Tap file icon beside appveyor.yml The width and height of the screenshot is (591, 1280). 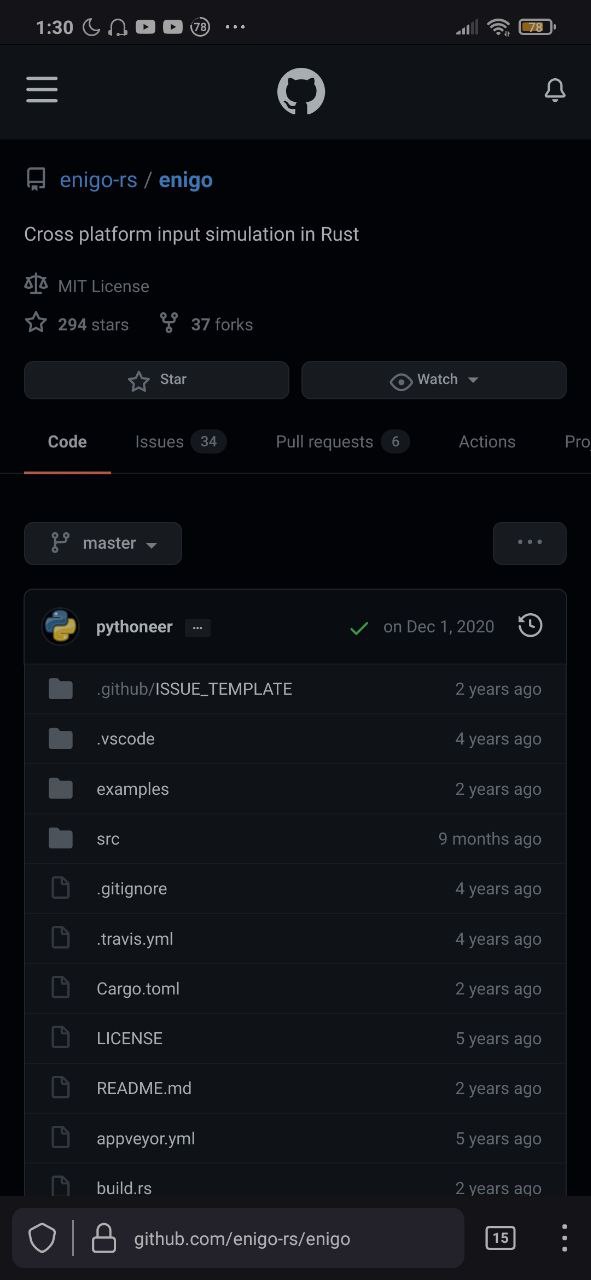61,1138
